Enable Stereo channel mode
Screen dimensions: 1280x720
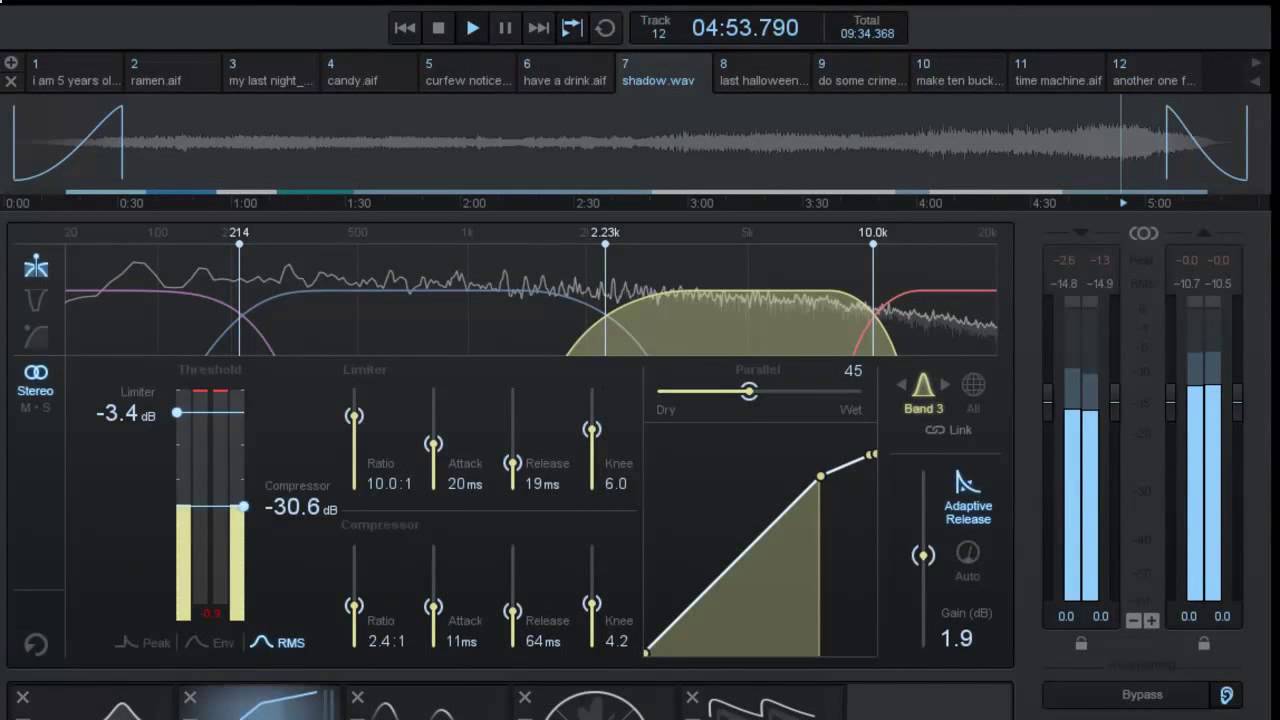point(36,379)
